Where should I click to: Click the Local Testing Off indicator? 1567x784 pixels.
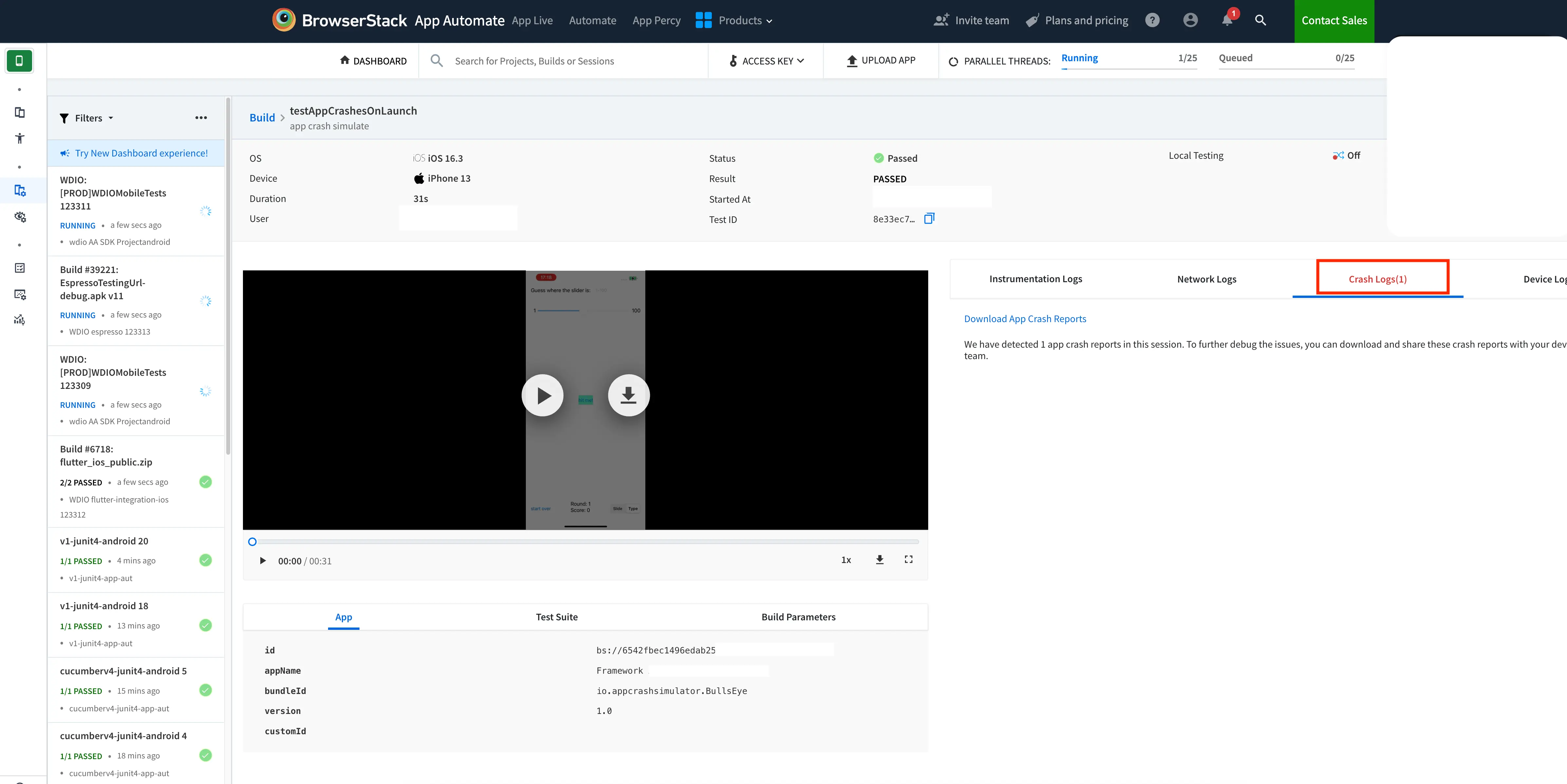[x=1346, y=156]
